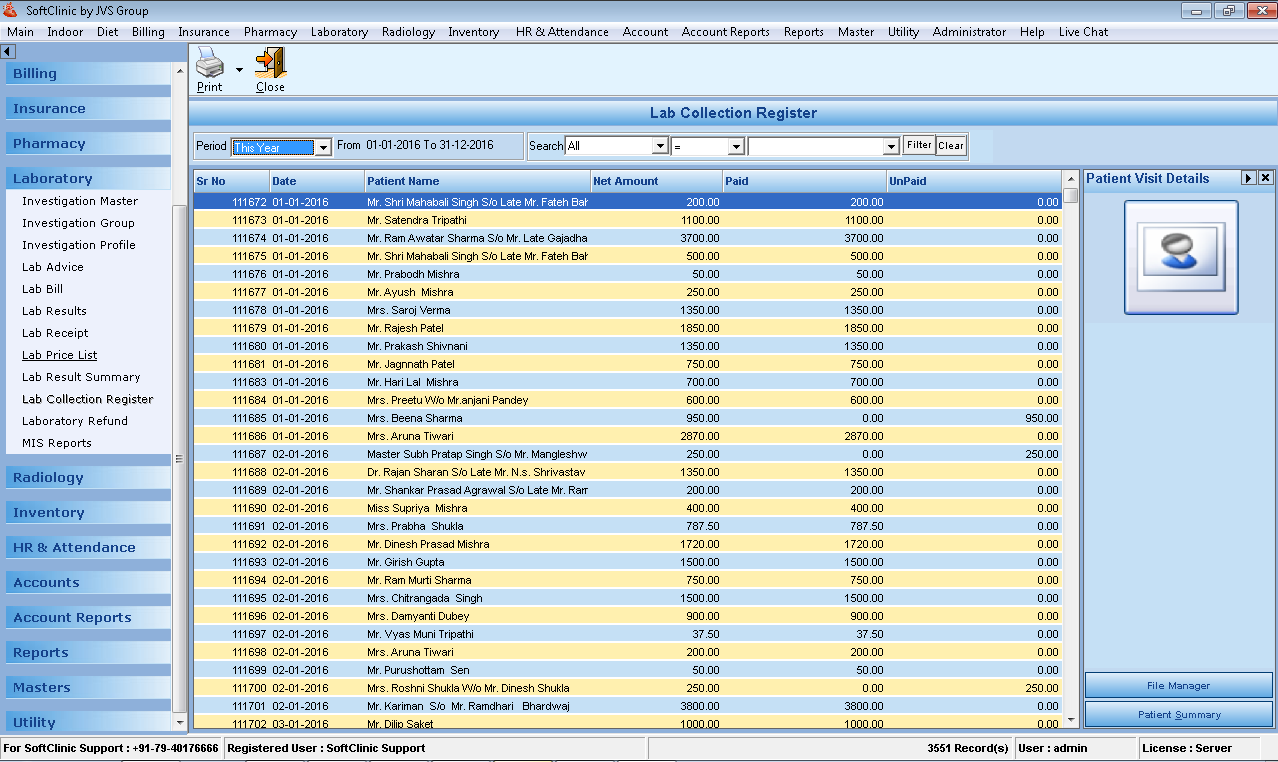Click the table scrollbar up arrow
1278x762 pixels.
(1071, 180)
